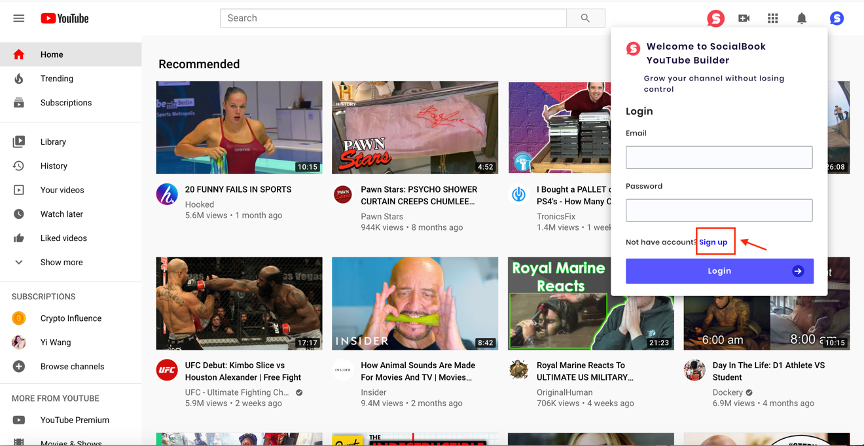Click the YouTube search box
The width and height of the screenshot is (864, 446).
click(x=393, y=18)
